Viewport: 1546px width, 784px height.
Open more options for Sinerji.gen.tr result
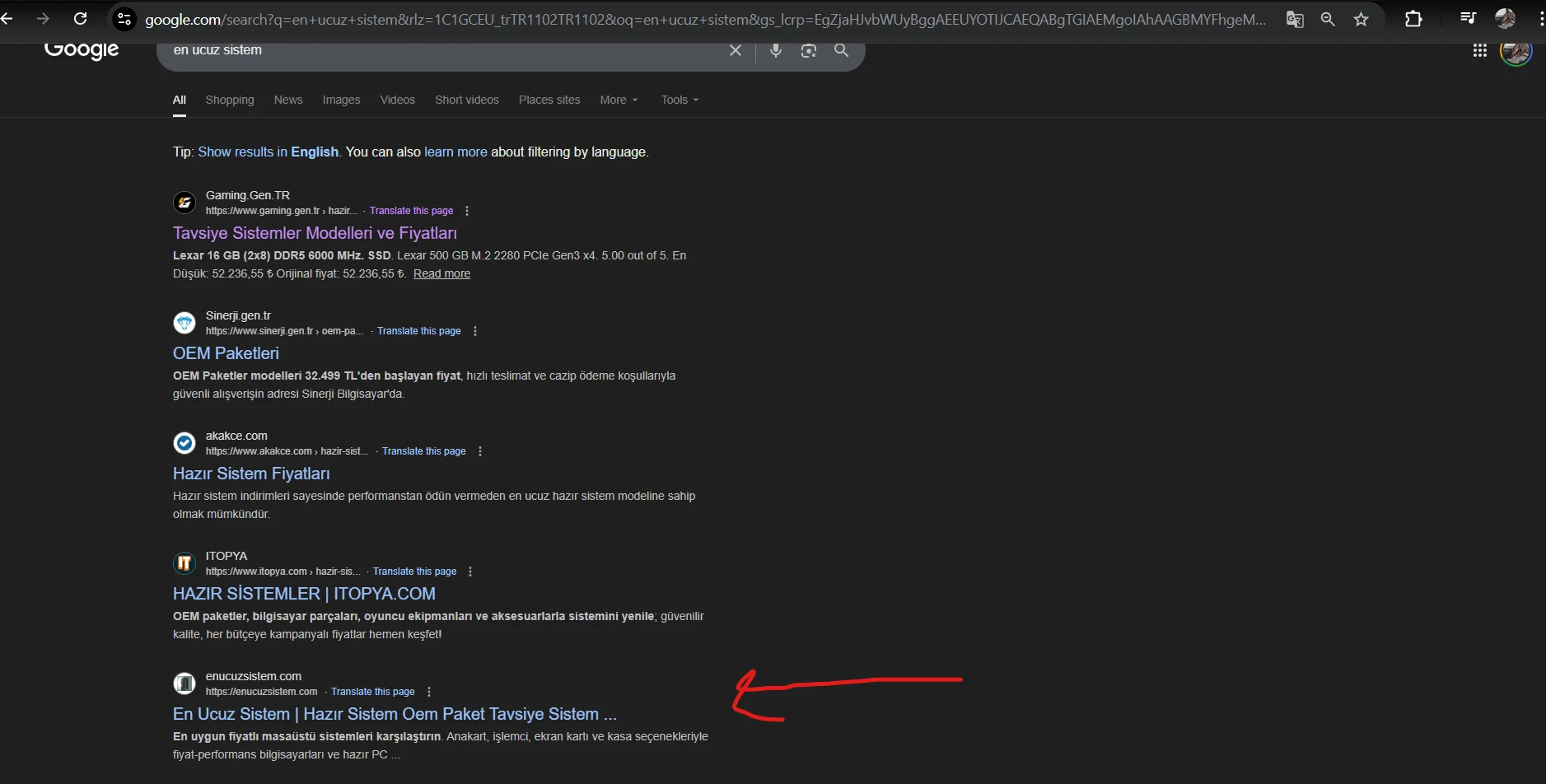(x=474, y=331)
